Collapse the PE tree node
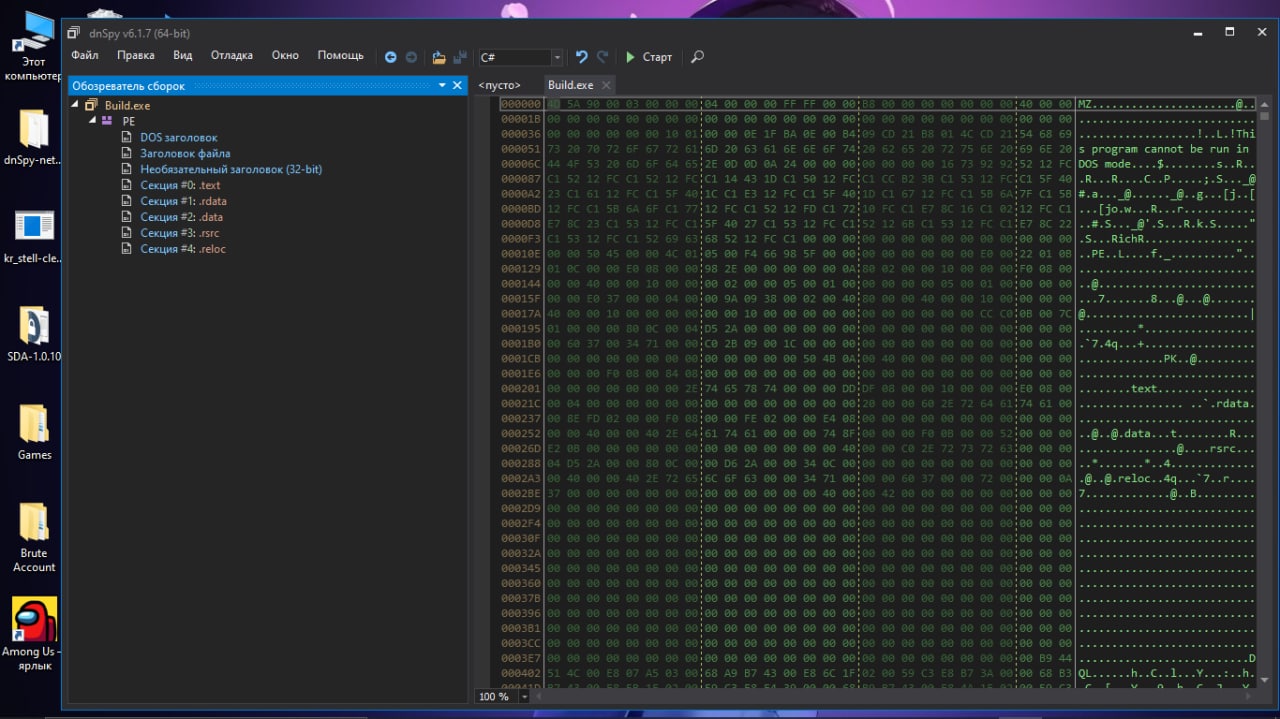The width and height of the screenshot is (1280, 719). 92,121
